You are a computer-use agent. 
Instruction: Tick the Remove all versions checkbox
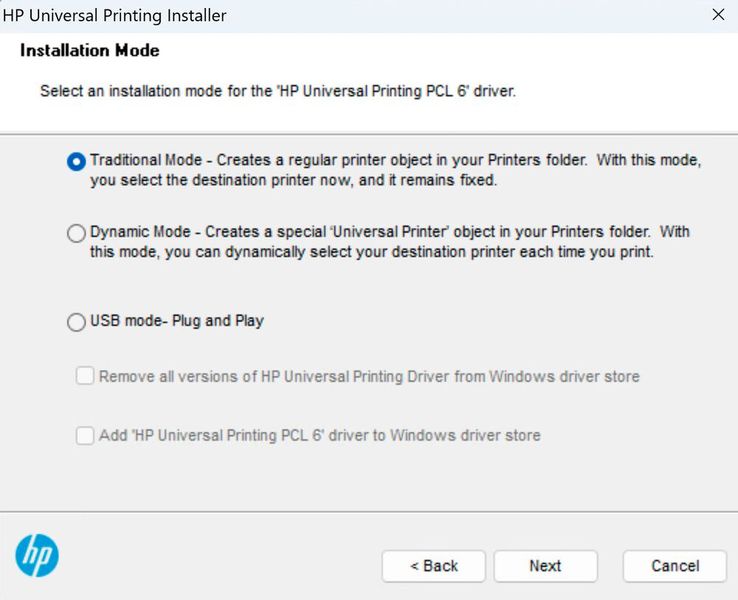pos(85,377)
